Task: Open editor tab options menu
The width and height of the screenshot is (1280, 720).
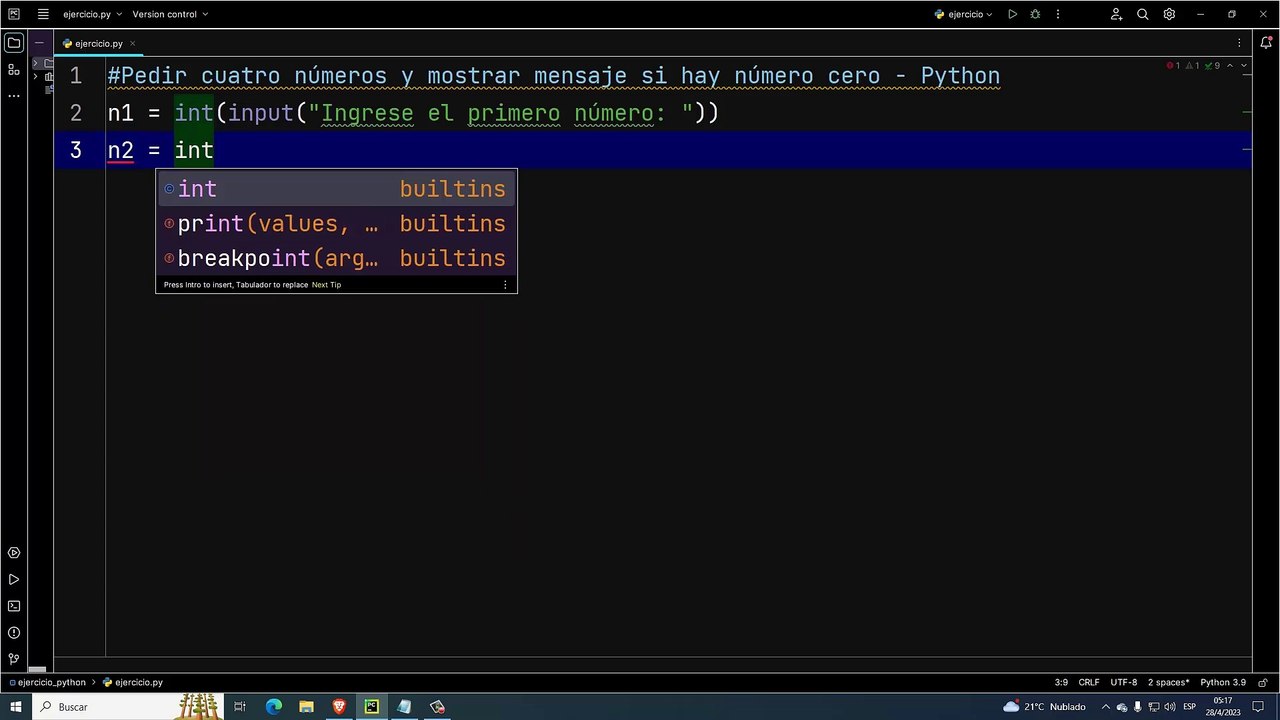Action: (x=1240, y=43)
